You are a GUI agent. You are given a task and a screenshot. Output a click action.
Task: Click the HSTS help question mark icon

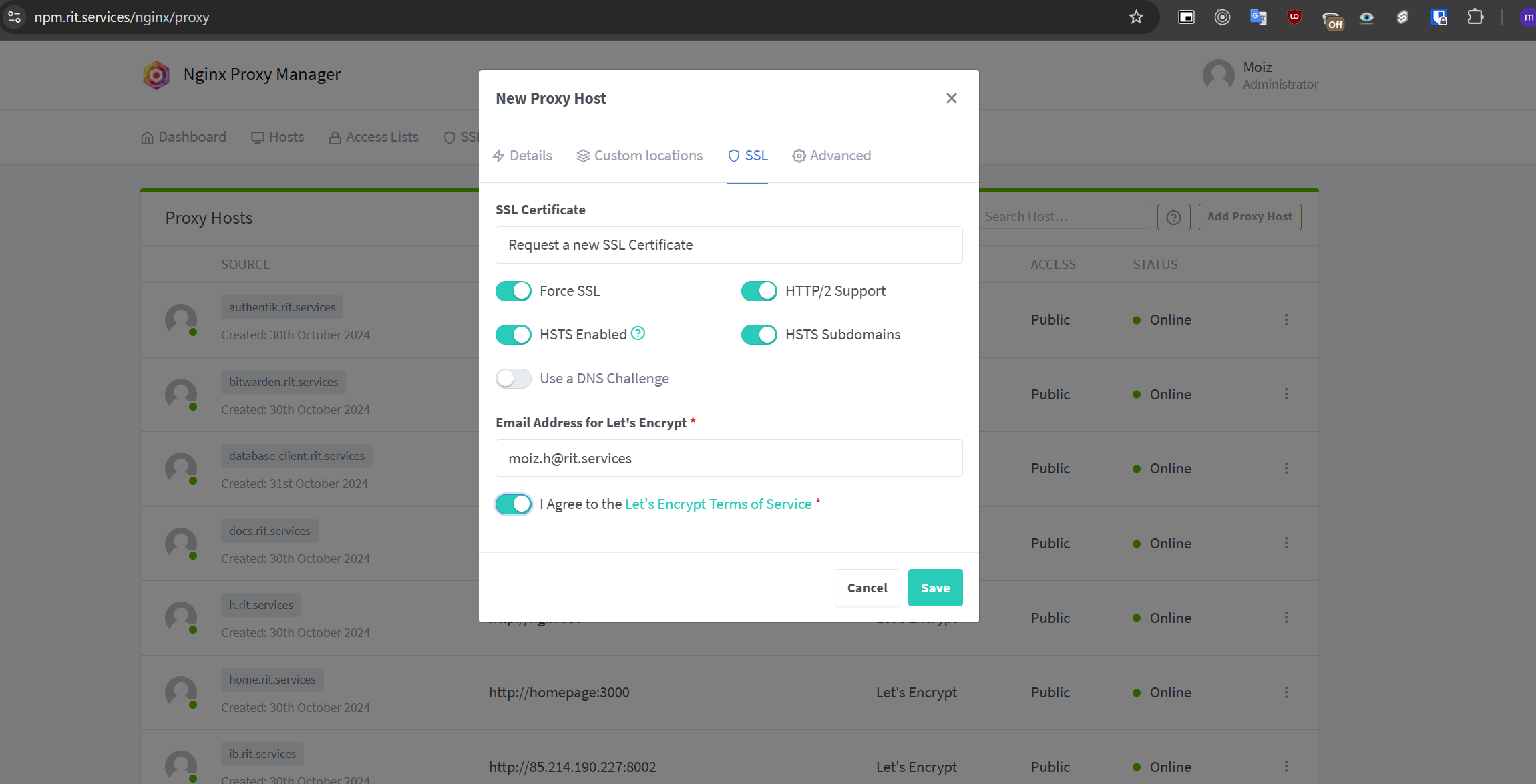[x=638, y=333]
